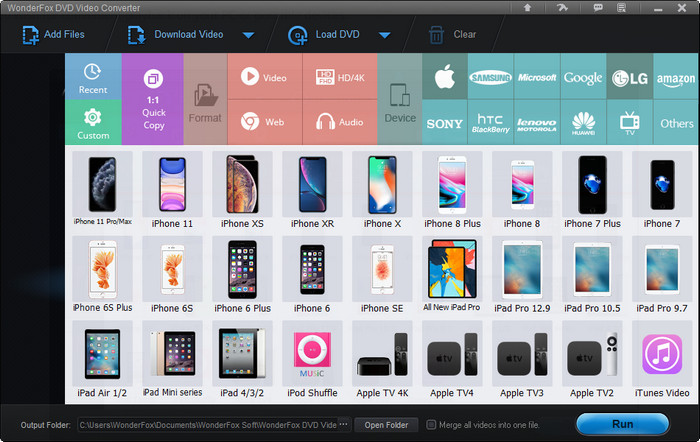Pick the iPhone XS profile
Screen dimensions: 700x442
[242, 189]
